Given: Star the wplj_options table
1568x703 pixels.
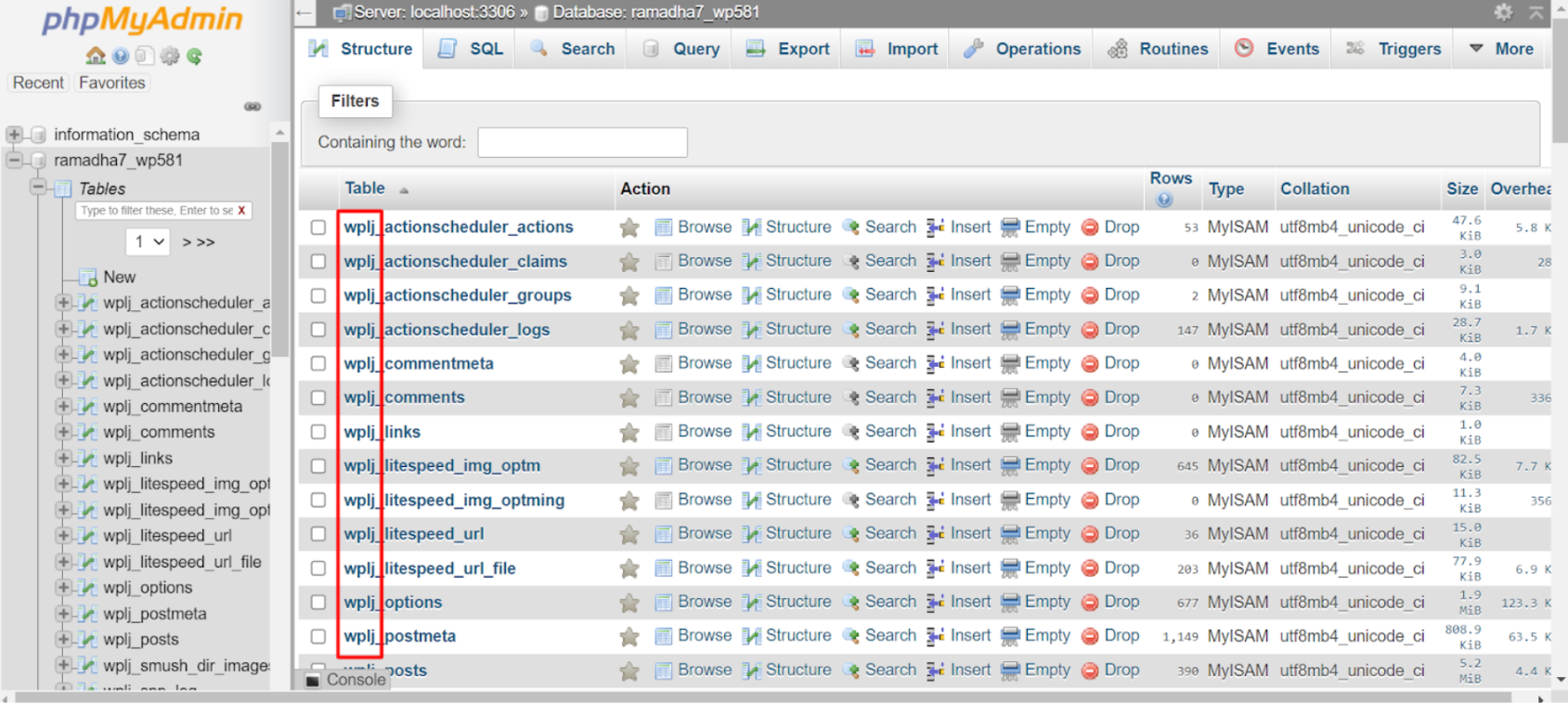Looking at the screenshot, I should click(x=629, y=603).
